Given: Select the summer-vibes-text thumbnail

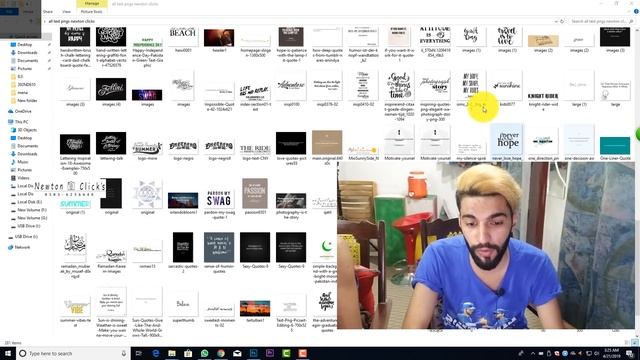Looking at the screenshot, I should click(x=75, y=307).
